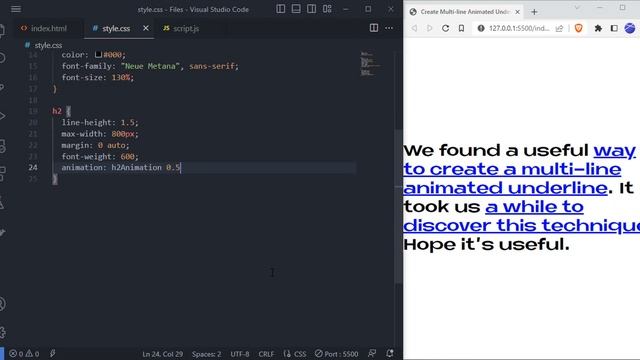Open the browser profile globe icon

tap(630, 28)
